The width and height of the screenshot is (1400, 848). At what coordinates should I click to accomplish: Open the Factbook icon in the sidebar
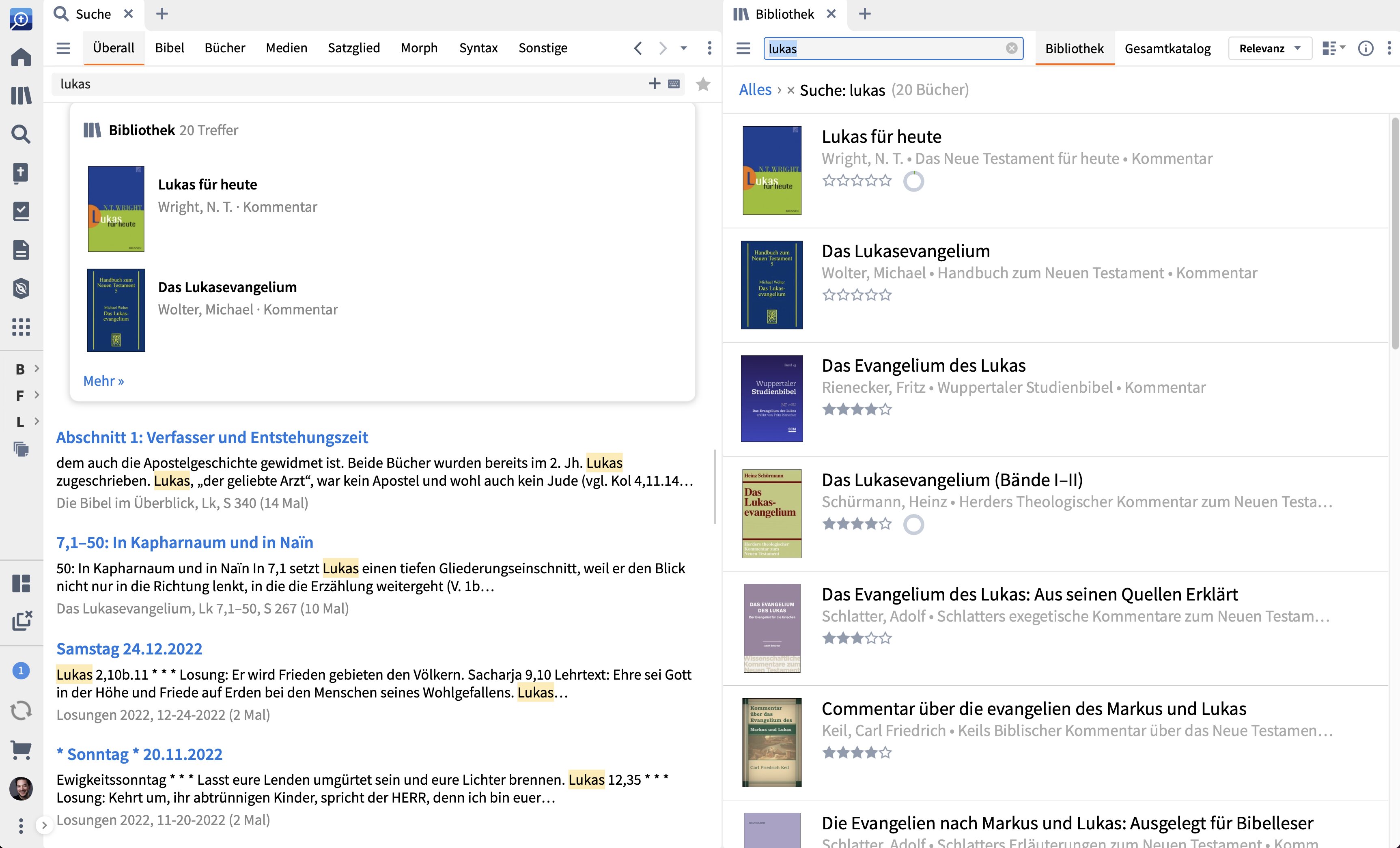pos(21,173)
